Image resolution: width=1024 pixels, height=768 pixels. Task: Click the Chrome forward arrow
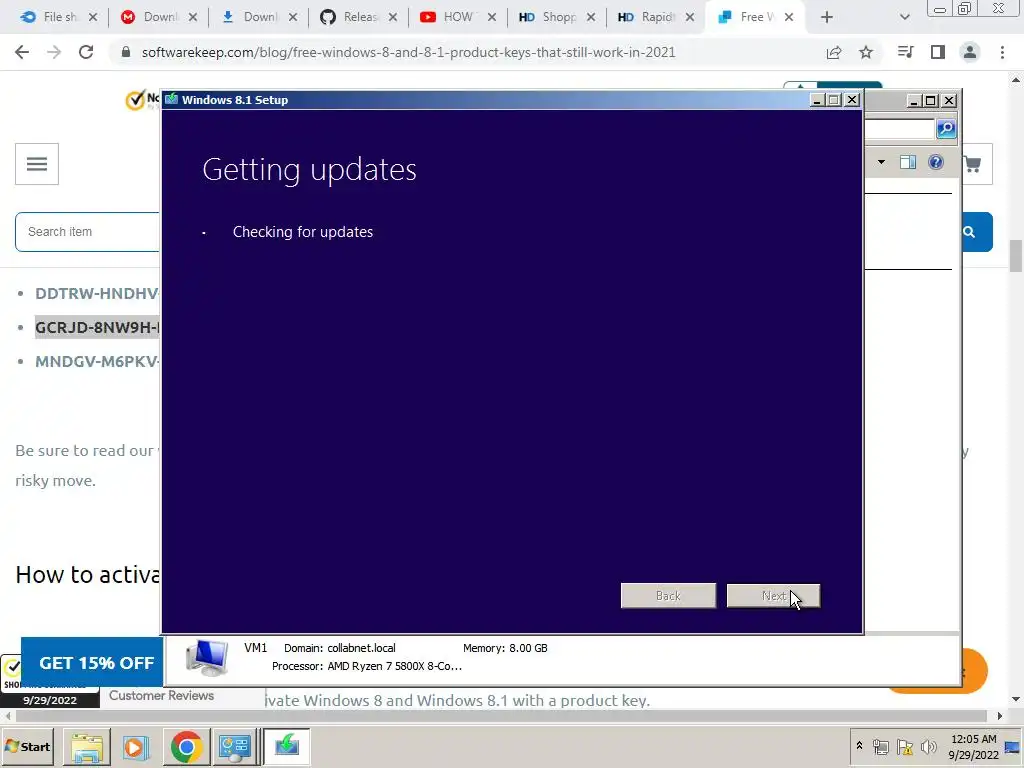click(x=54, y=52)
